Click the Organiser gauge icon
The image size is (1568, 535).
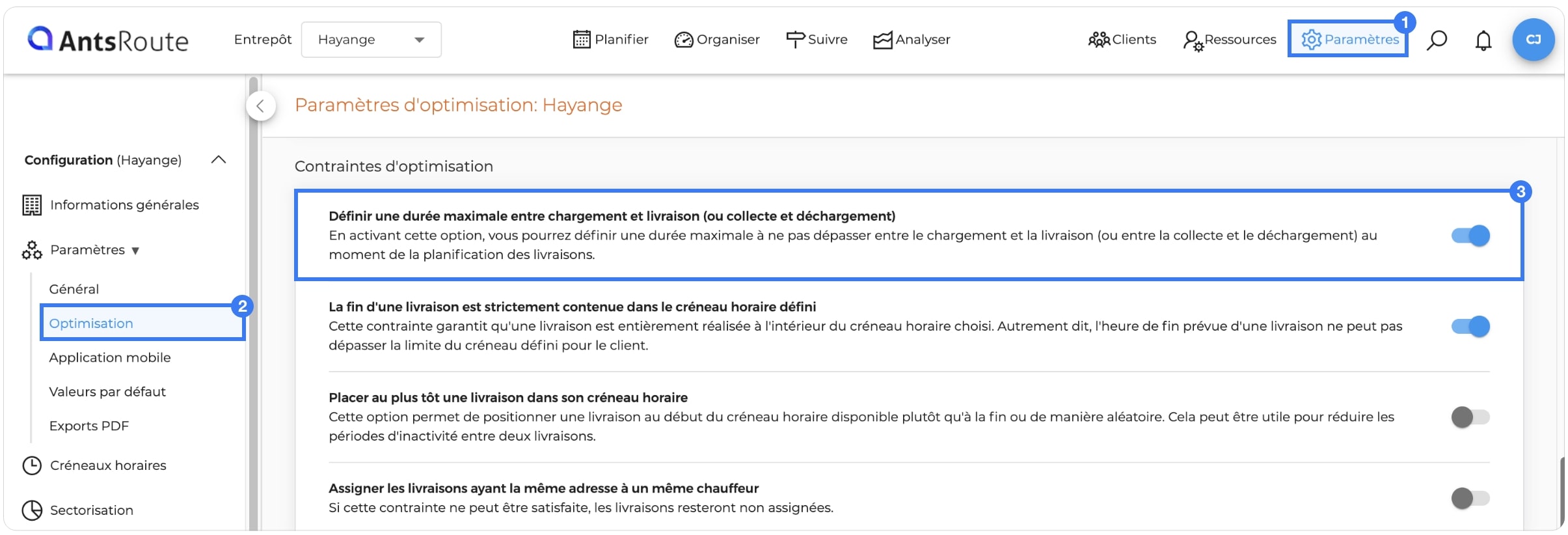684,40
